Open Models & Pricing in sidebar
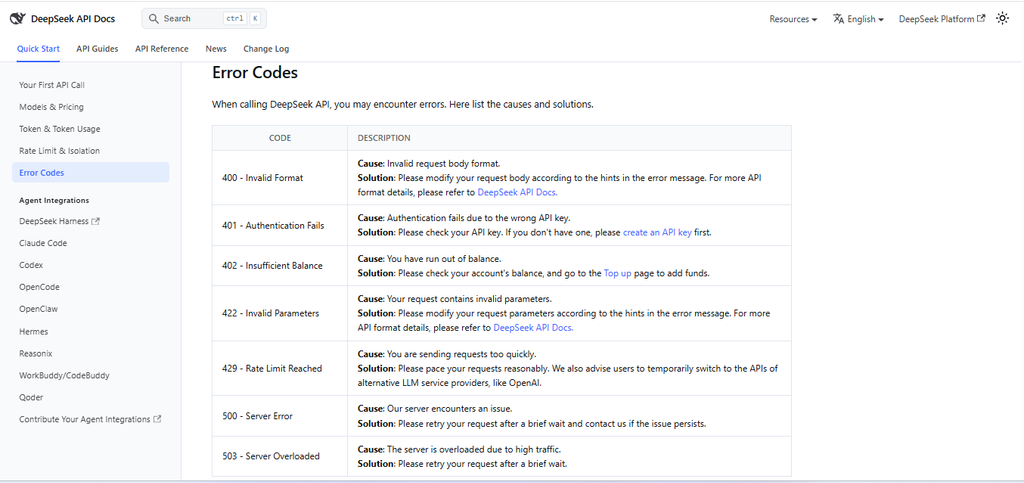This screenshot has height=483, width=1024. [x=52, y=107]
